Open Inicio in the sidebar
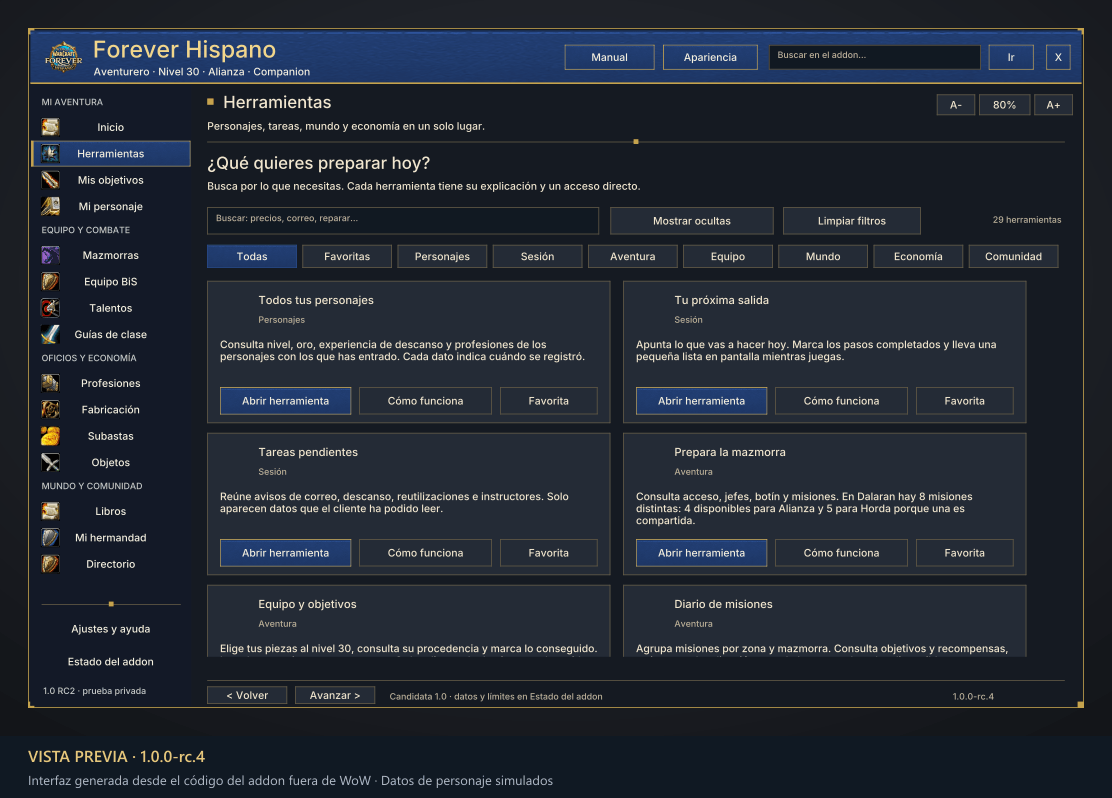 111,127
